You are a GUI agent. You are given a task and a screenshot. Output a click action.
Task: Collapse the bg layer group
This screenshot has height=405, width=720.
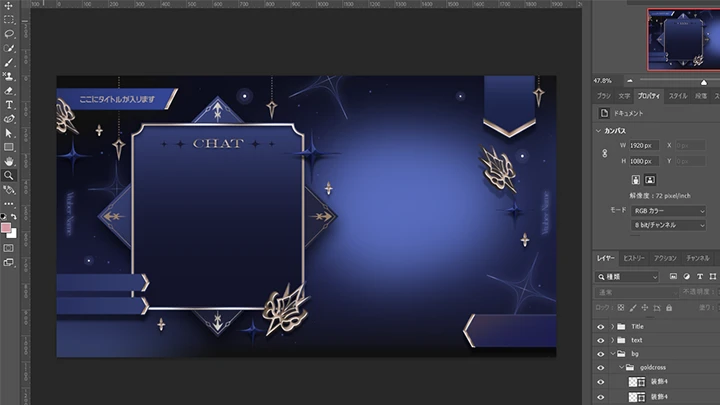(611, 354)
